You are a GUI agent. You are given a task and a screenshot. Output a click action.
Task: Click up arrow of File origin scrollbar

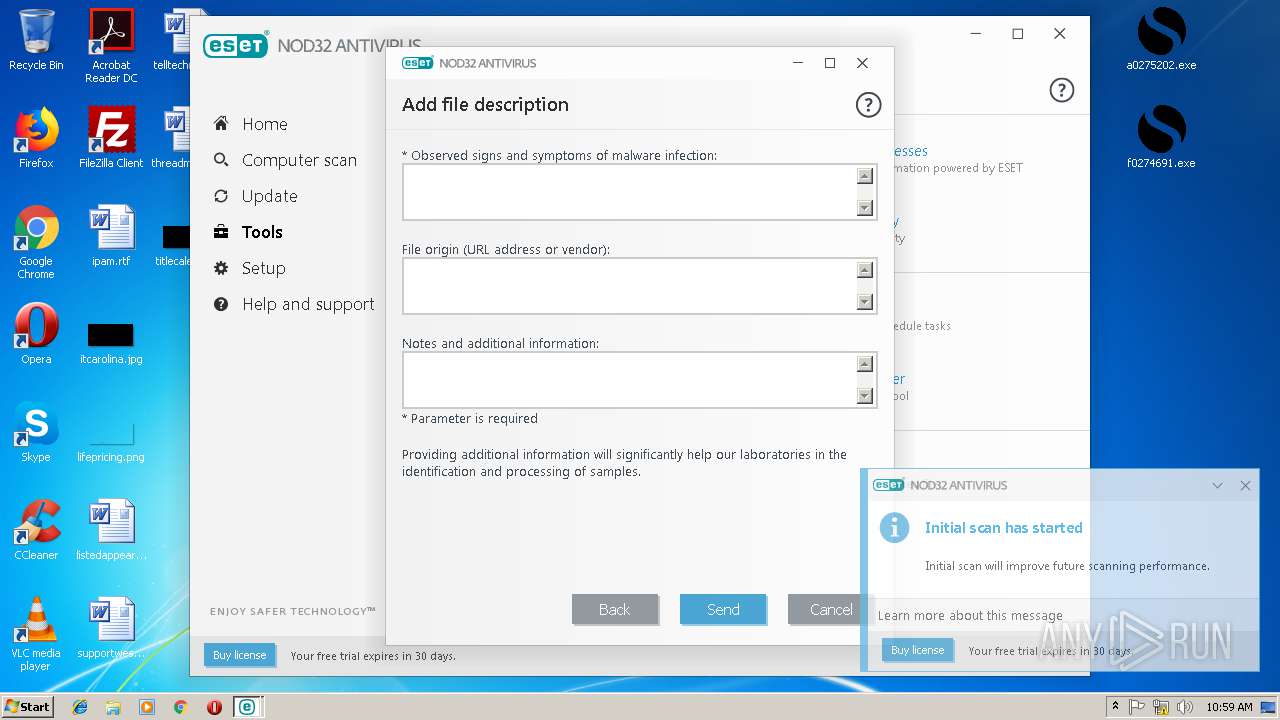click(865, 270)
